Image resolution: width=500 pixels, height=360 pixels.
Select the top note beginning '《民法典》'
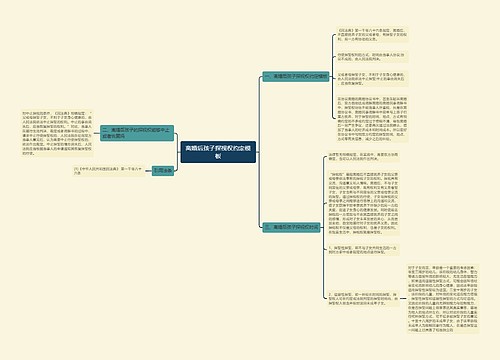click(x=372, y=35)
